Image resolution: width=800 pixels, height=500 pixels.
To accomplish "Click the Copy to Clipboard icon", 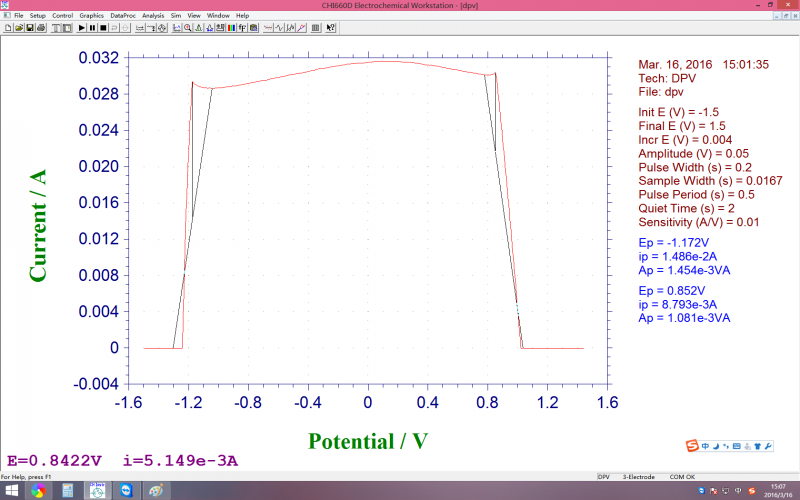I will 254,28.
